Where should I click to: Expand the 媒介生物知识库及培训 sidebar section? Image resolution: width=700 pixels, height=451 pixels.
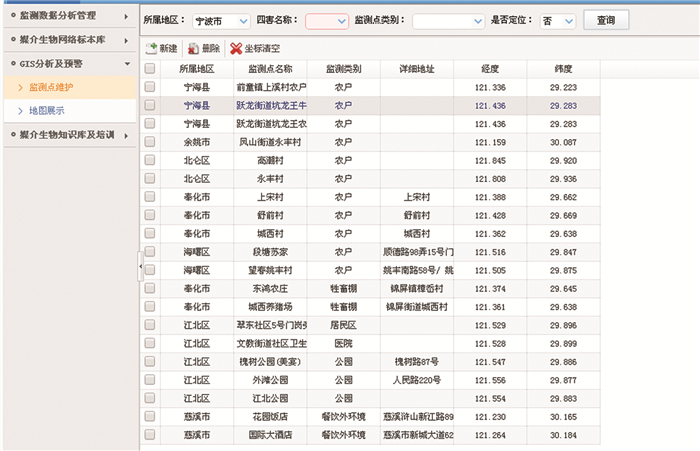69,134
